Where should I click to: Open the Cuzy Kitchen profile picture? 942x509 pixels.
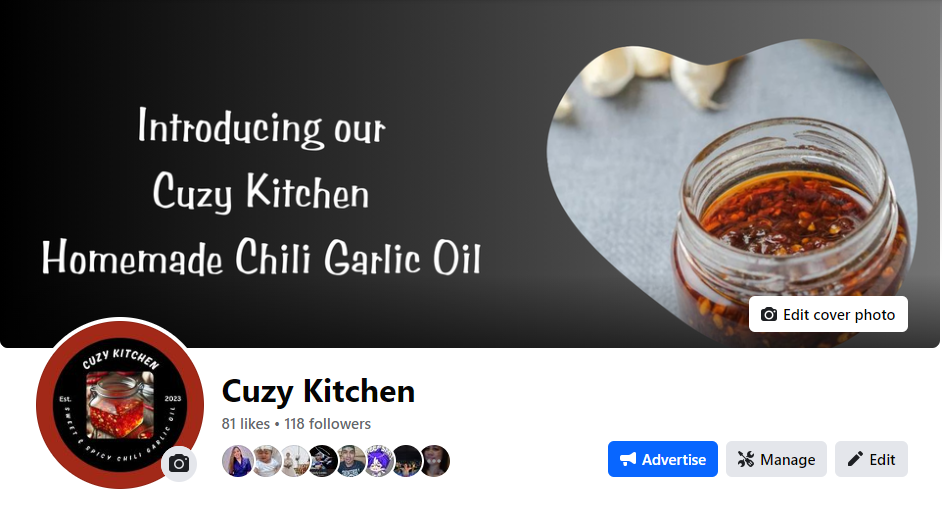click(120, 403)
